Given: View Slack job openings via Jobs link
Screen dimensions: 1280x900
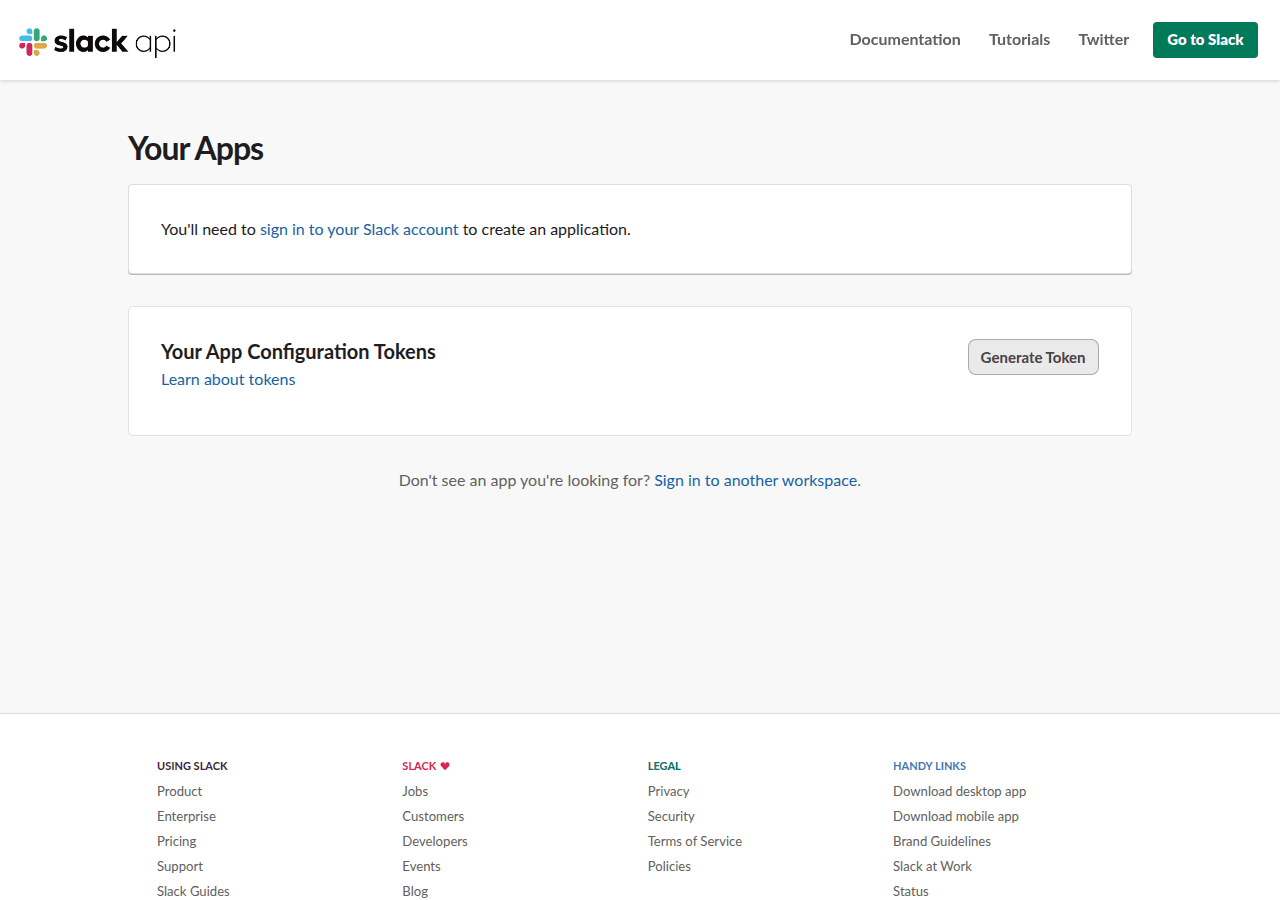Looking at the screenshot, I should click(414, 791).
